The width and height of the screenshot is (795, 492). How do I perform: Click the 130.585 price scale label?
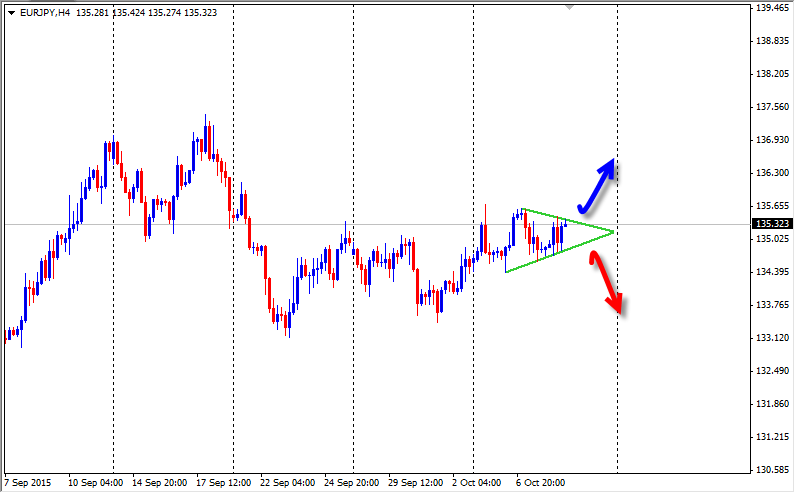tap(772, 469)
